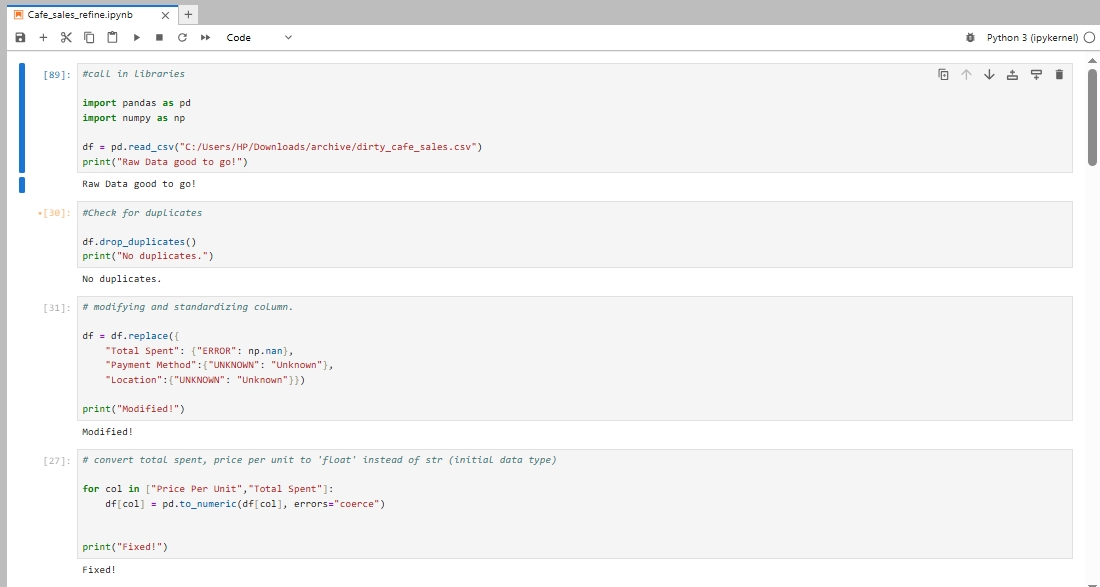Viewport: 1100px width, 587px height.
Task: Click the notebook icon on the tab
Action: point(19,15)
